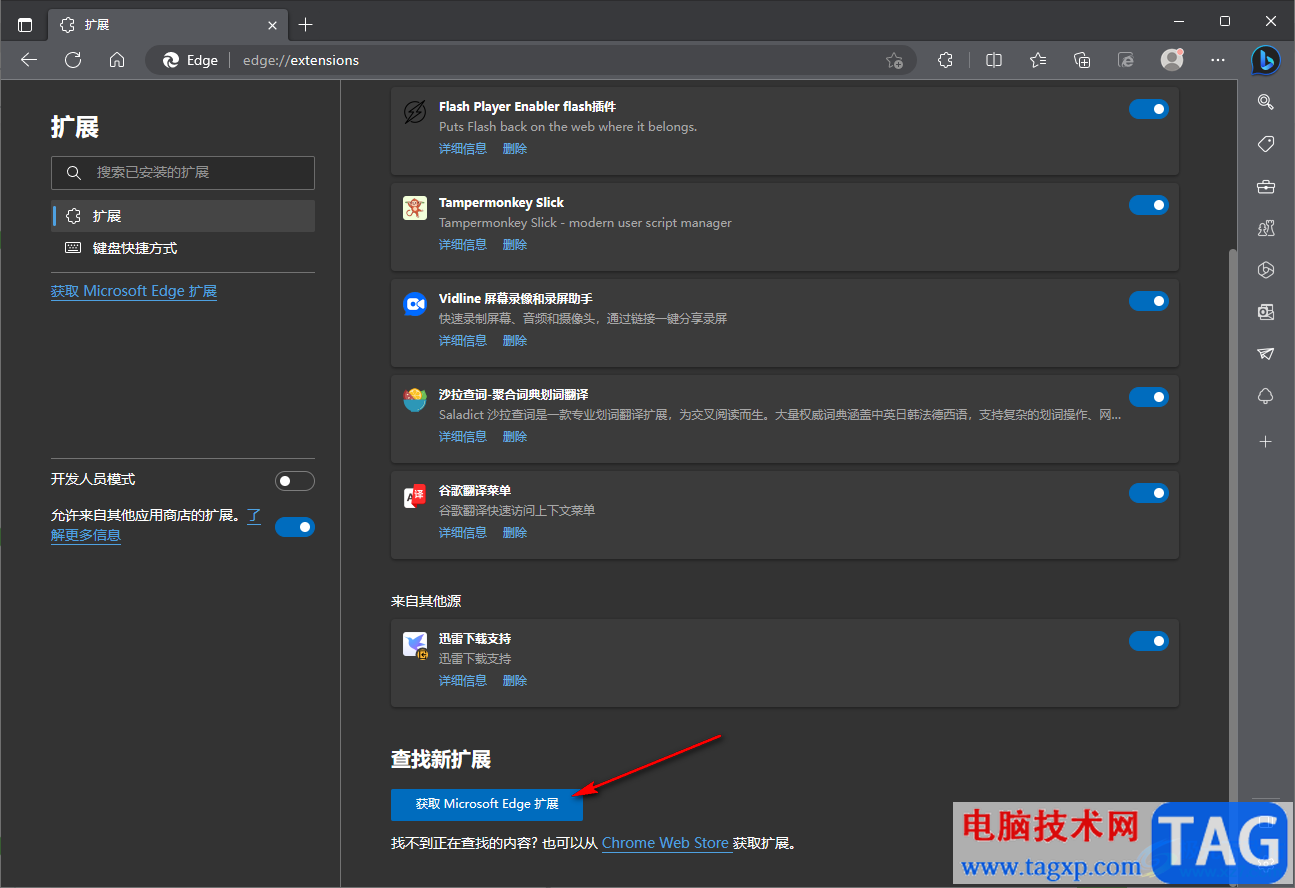The width and height of the screenshot is (1295, 888).
Task: Open the sidebar shopping tag icon
Action: [x=1266, y=144]
